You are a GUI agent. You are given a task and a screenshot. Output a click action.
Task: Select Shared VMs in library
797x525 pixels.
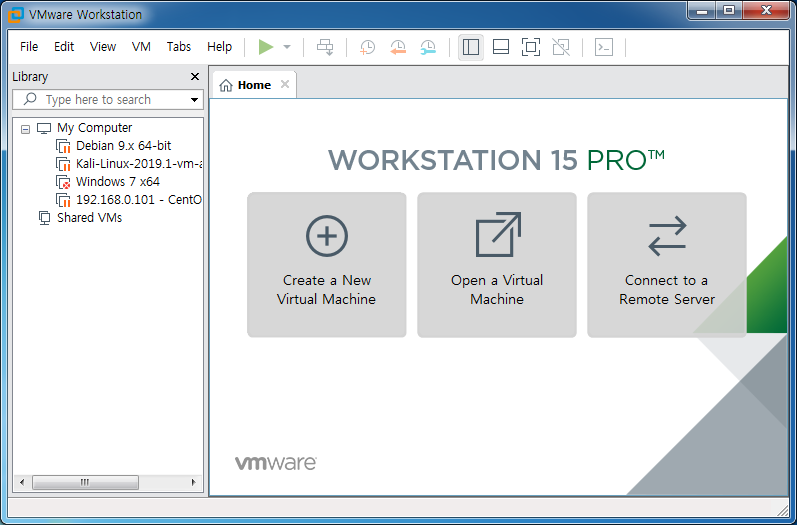pyautogui.click(x=89, y=218)
